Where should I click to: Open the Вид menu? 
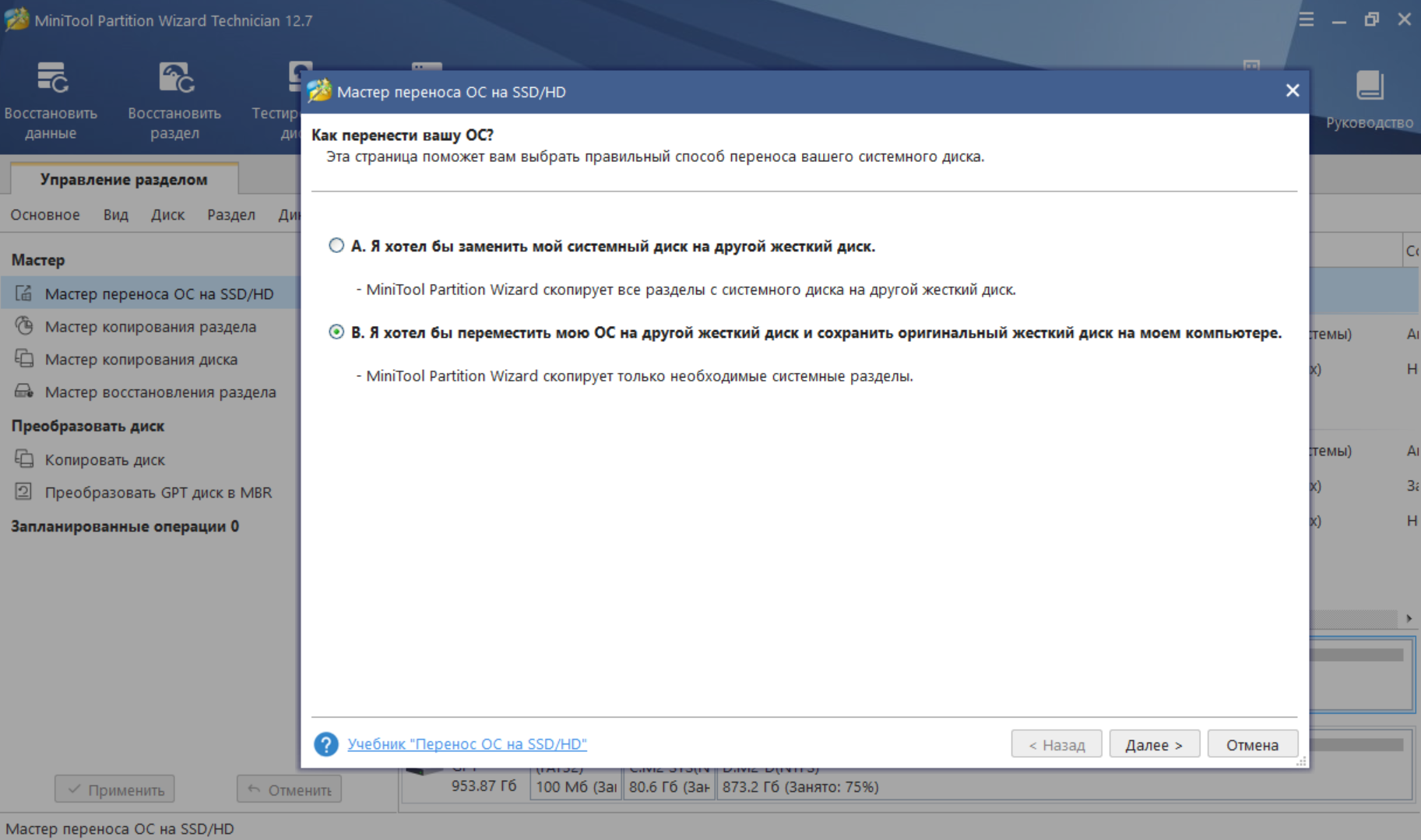point(116,215)
